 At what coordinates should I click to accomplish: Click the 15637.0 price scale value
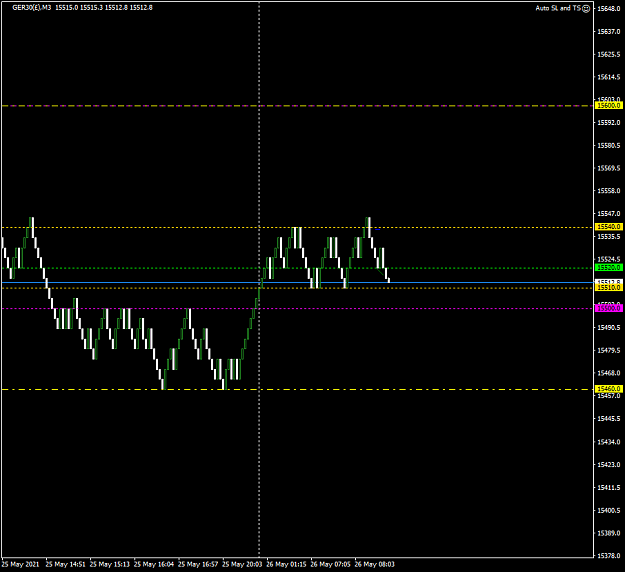[609, 31]
